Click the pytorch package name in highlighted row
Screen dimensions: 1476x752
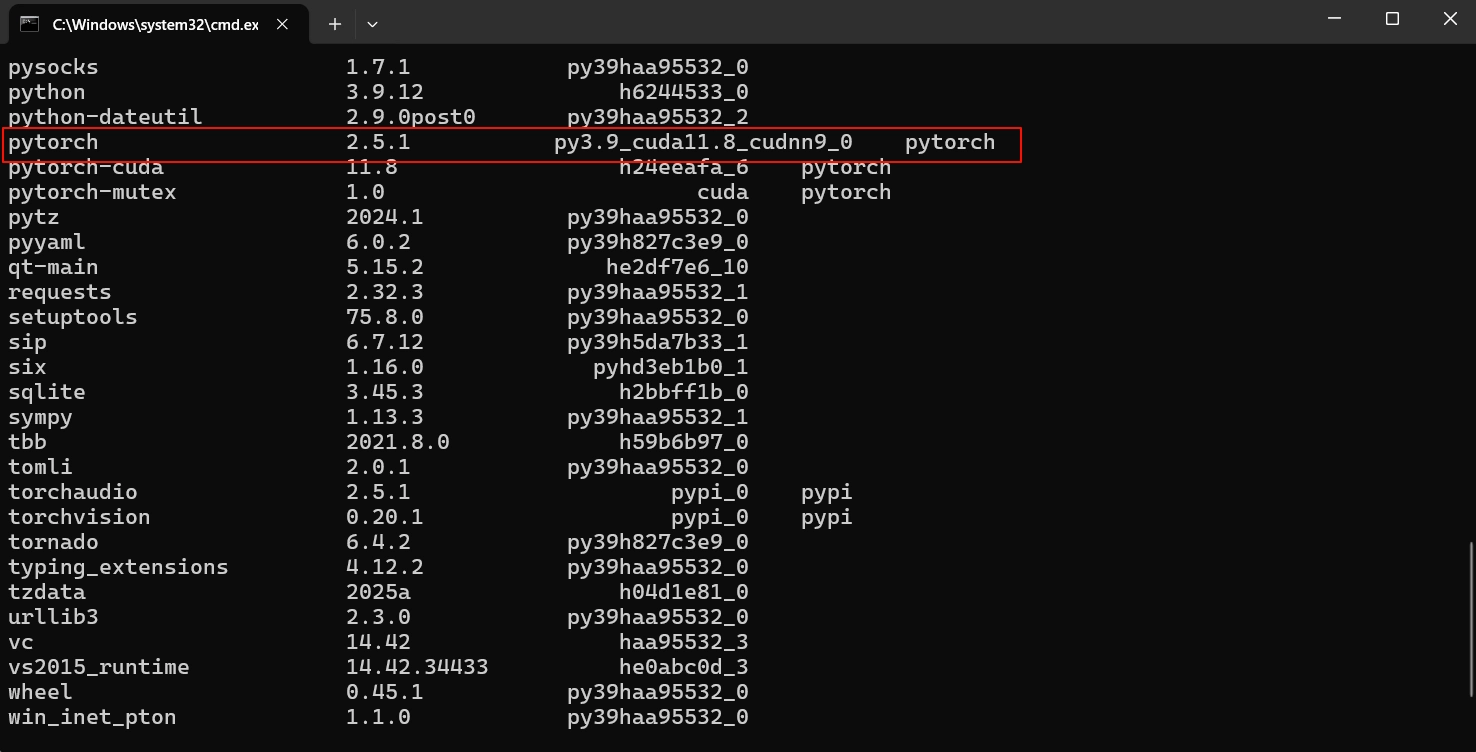53,143
